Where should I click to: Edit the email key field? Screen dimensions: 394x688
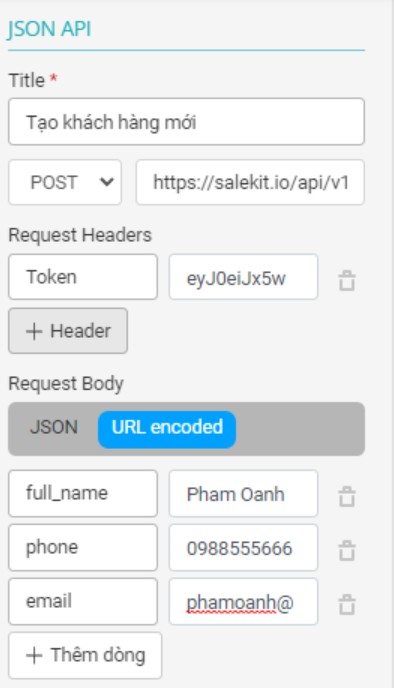click(x=83, y=602)
